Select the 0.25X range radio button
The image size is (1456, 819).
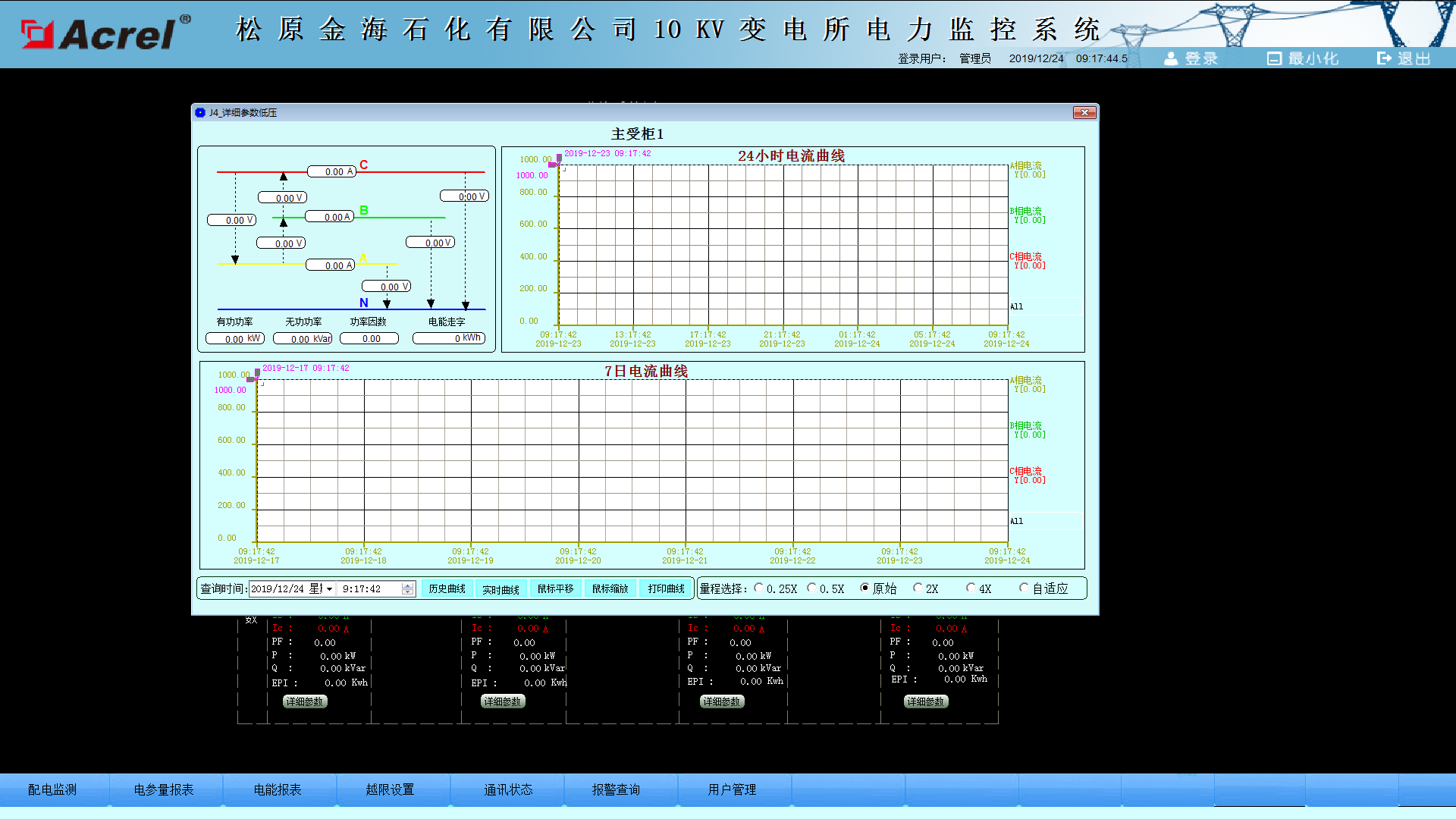758,588
